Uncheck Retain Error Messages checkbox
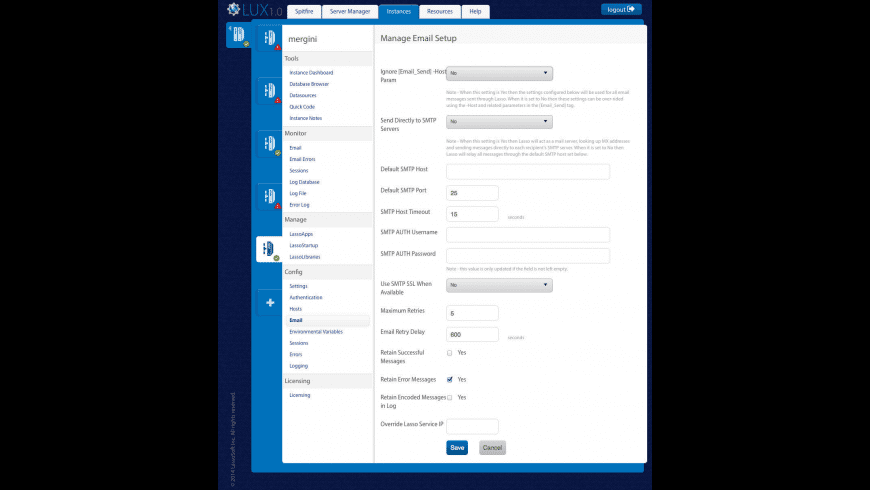This screenshot has width=870, height=490. 449,380
